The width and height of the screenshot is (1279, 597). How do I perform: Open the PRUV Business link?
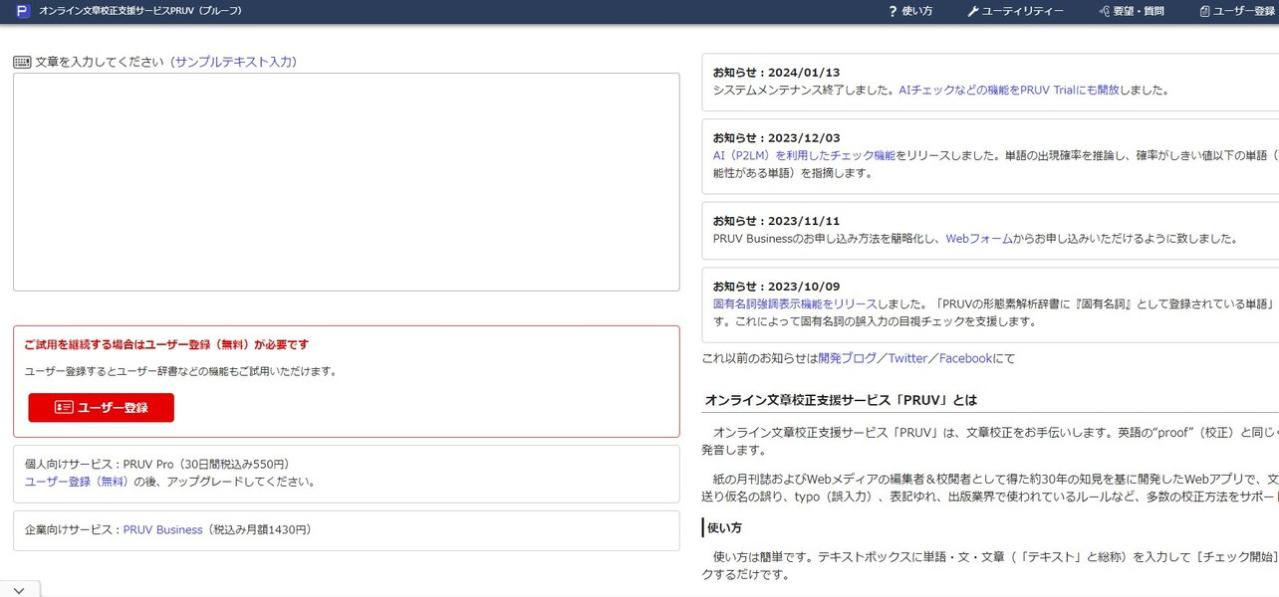(163, 530)
